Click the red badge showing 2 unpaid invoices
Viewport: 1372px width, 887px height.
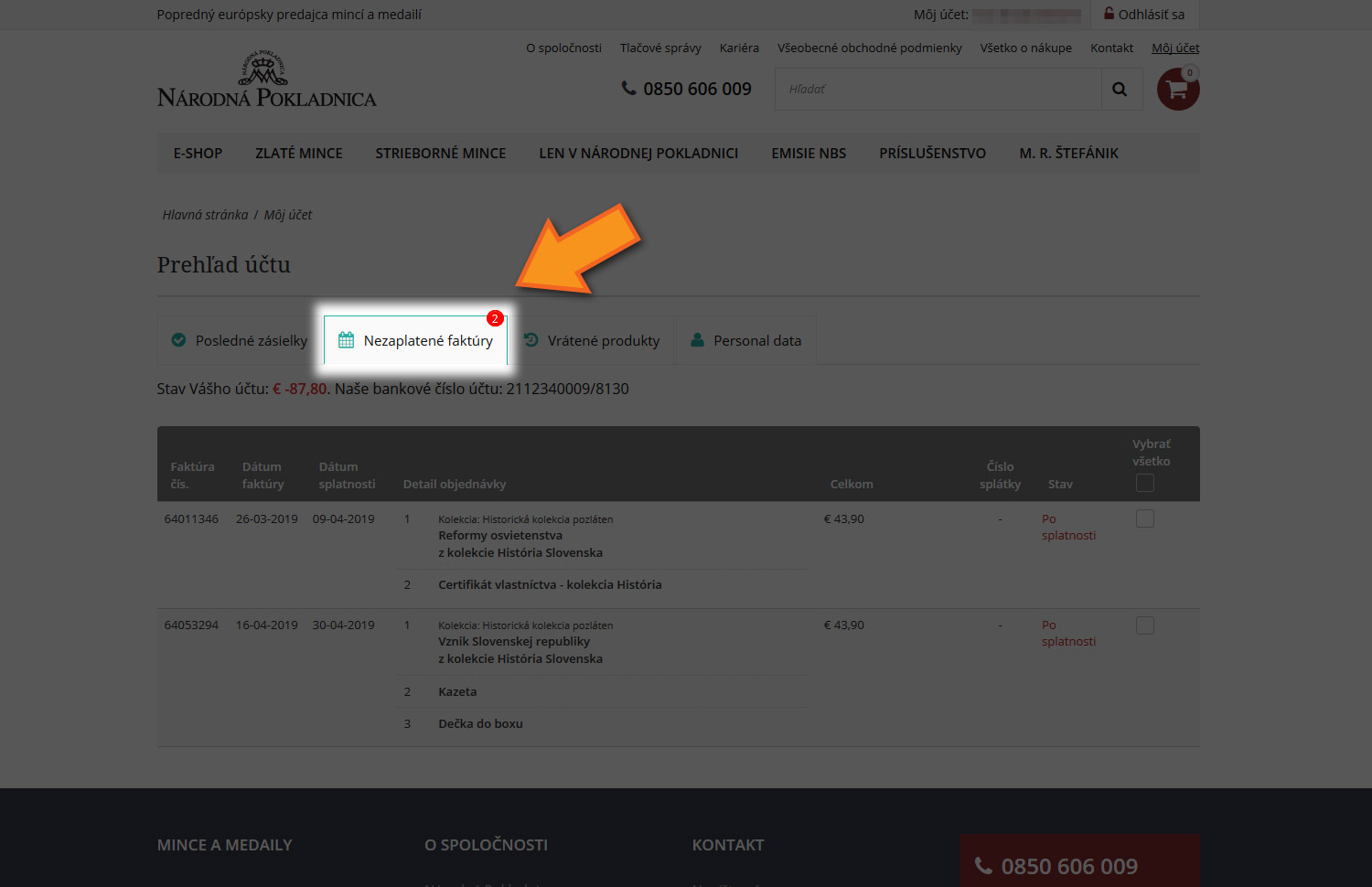tap(495, 318)
